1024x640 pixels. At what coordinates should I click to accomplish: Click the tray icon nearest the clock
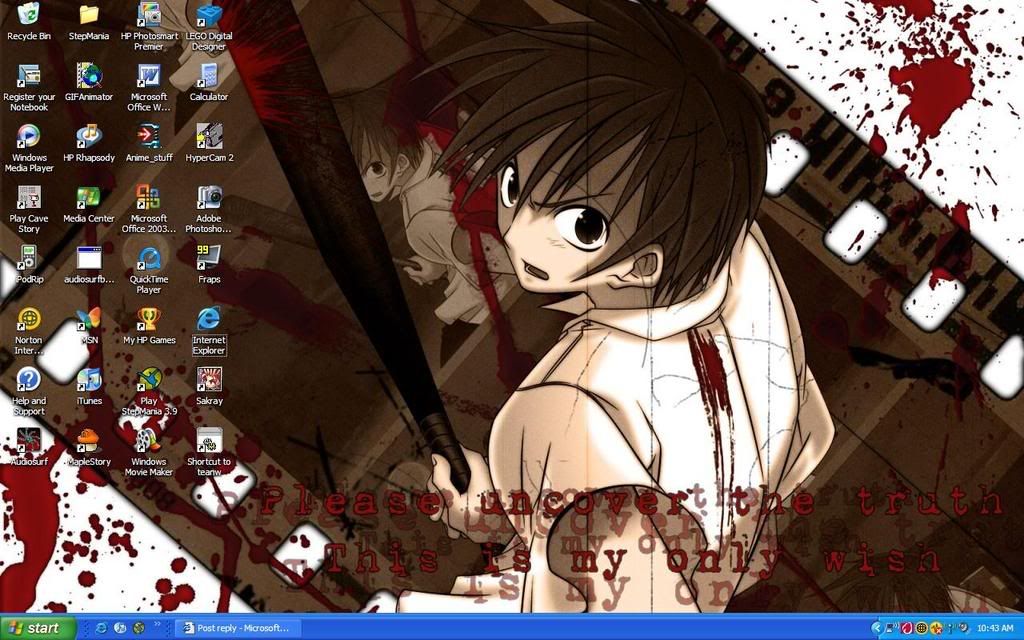[964, 628]
